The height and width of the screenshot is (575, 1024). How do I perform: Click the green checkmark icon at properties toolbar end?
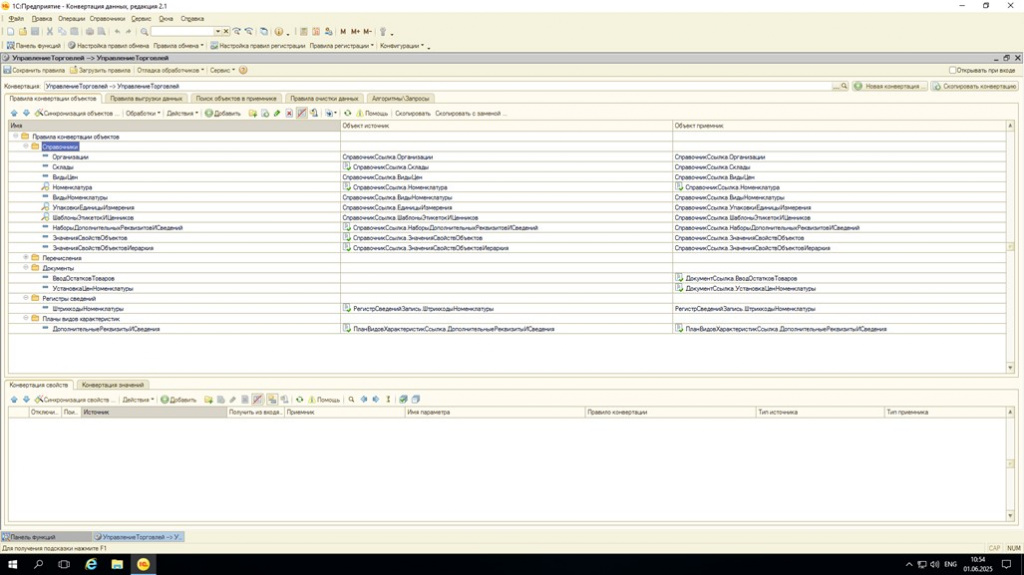tap(403, 399)
